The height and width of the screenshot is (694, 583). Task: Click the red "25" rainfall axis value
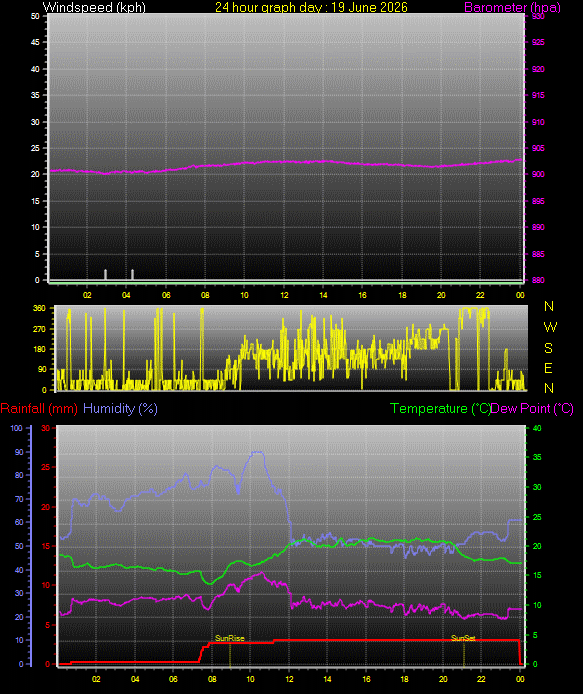(46, 467)
